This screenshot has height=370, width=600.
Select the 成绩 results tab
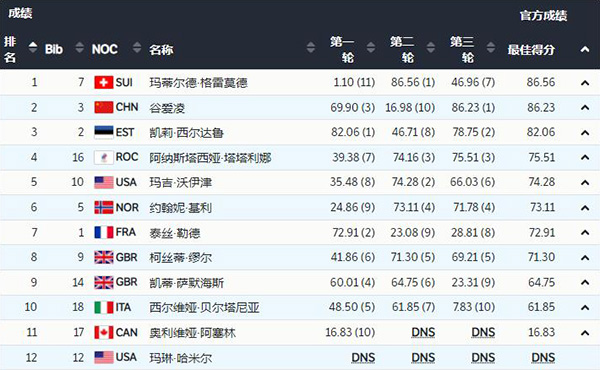[x=20, y=13]
